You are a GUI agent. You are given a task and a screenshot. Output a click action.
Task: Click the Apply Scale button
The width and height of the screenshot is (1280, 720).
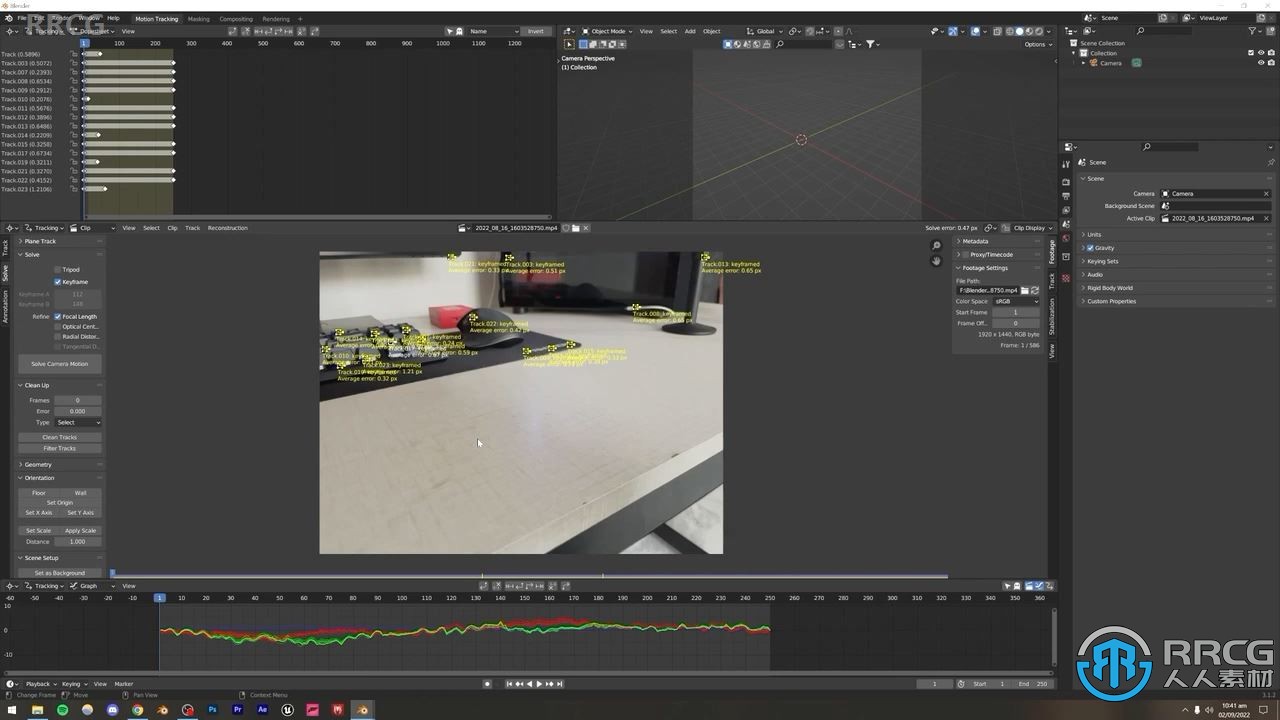80,530
